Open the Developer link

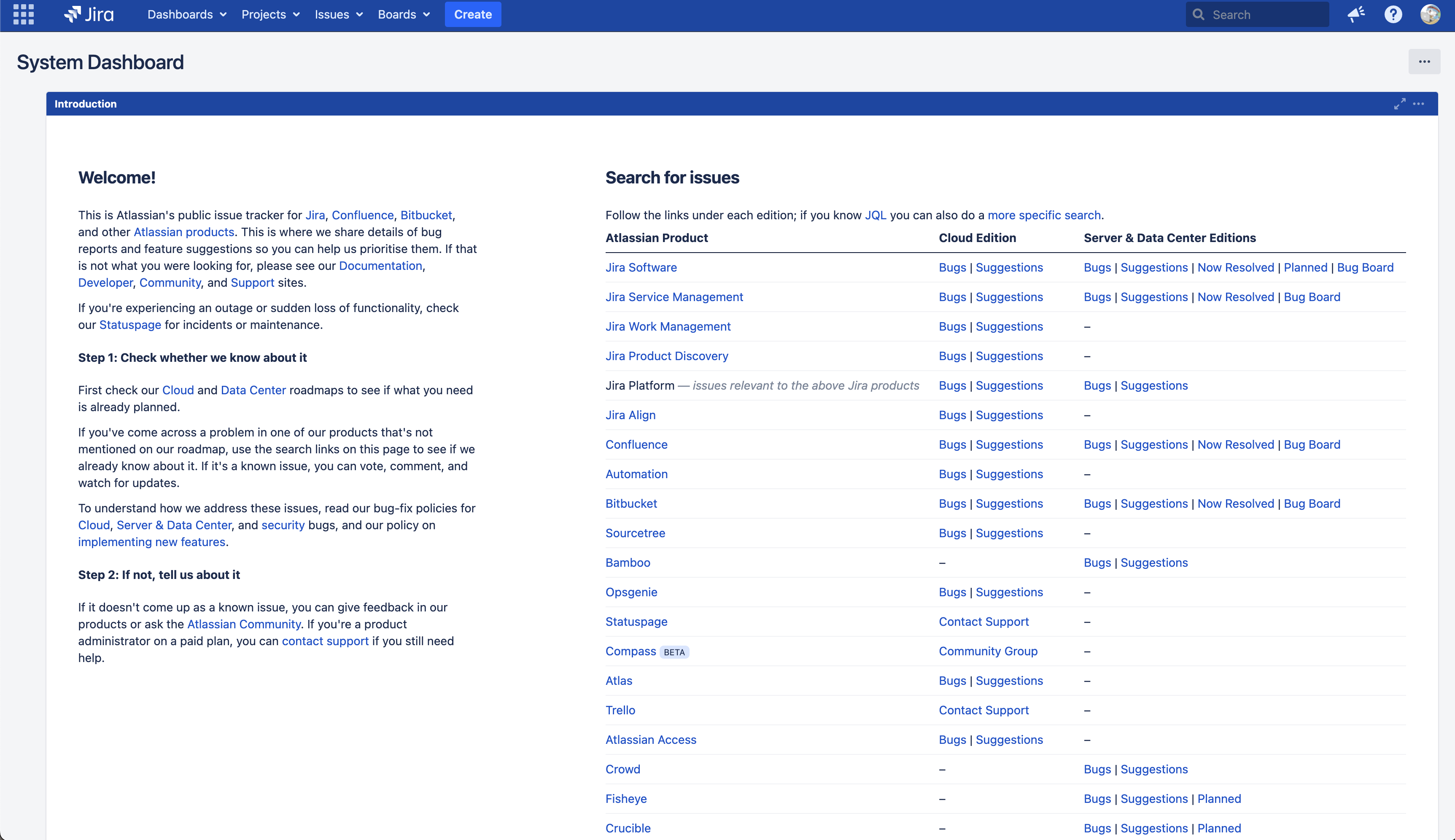[x=105, y=283]
